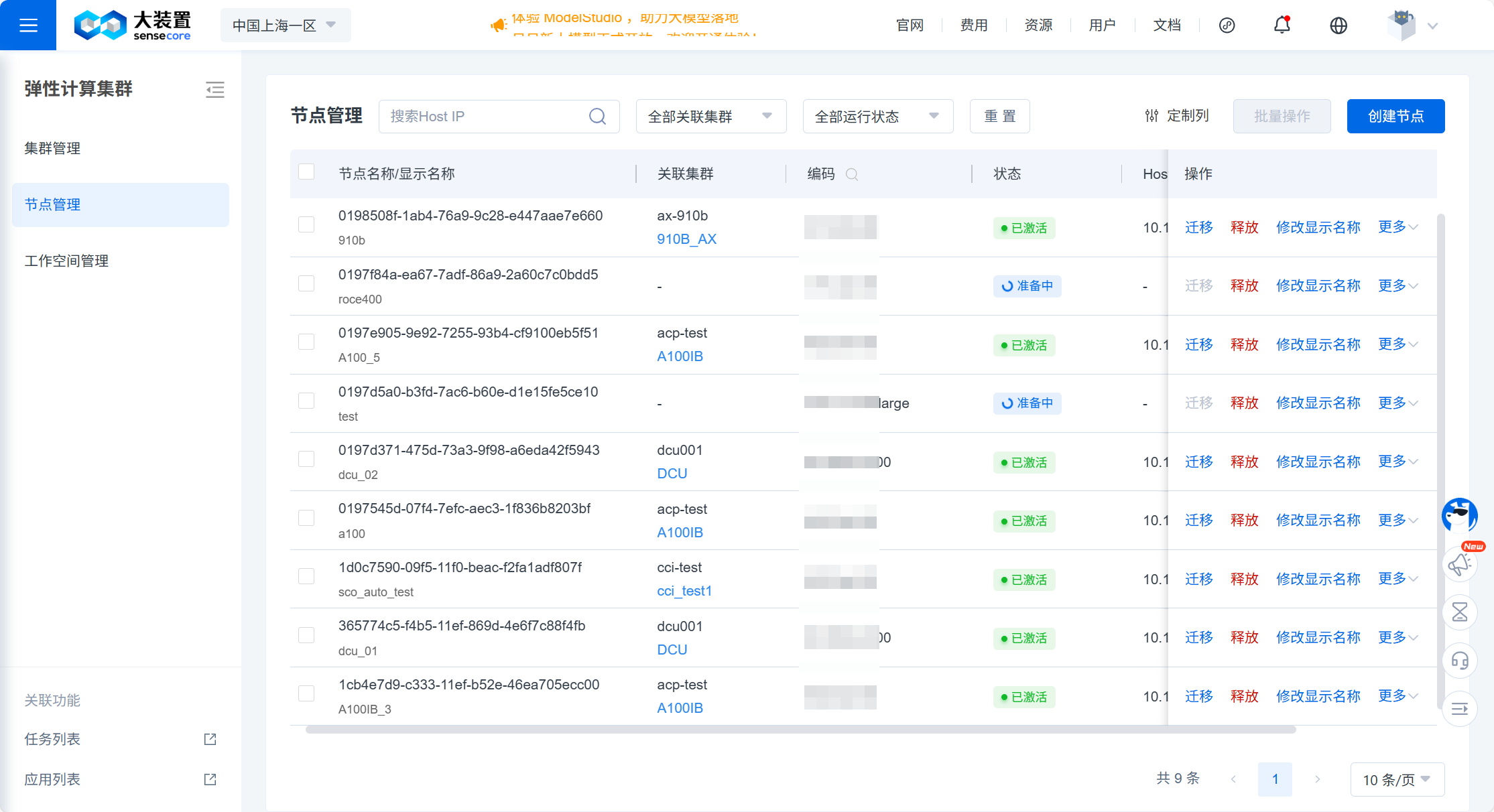Select checkbox for node dcu_02
Image resolution: width=1494 pixels, height=812 pixels.
tap(306, 459)
